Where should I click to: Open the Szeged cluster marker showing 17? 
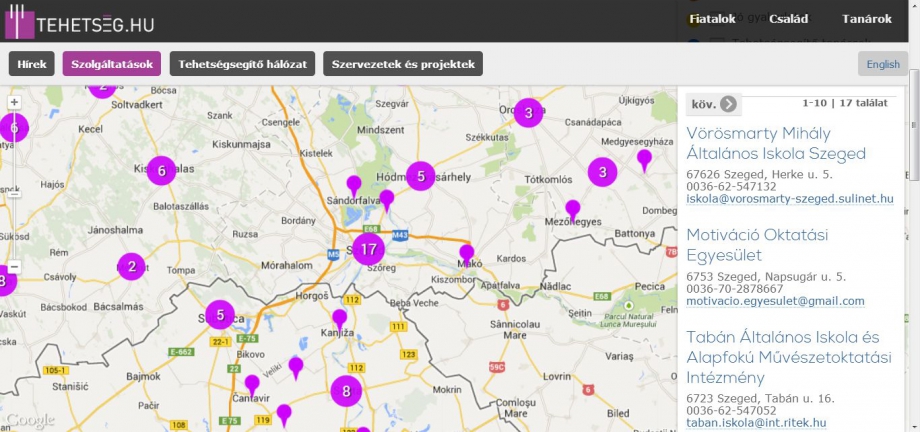point(368,249)
